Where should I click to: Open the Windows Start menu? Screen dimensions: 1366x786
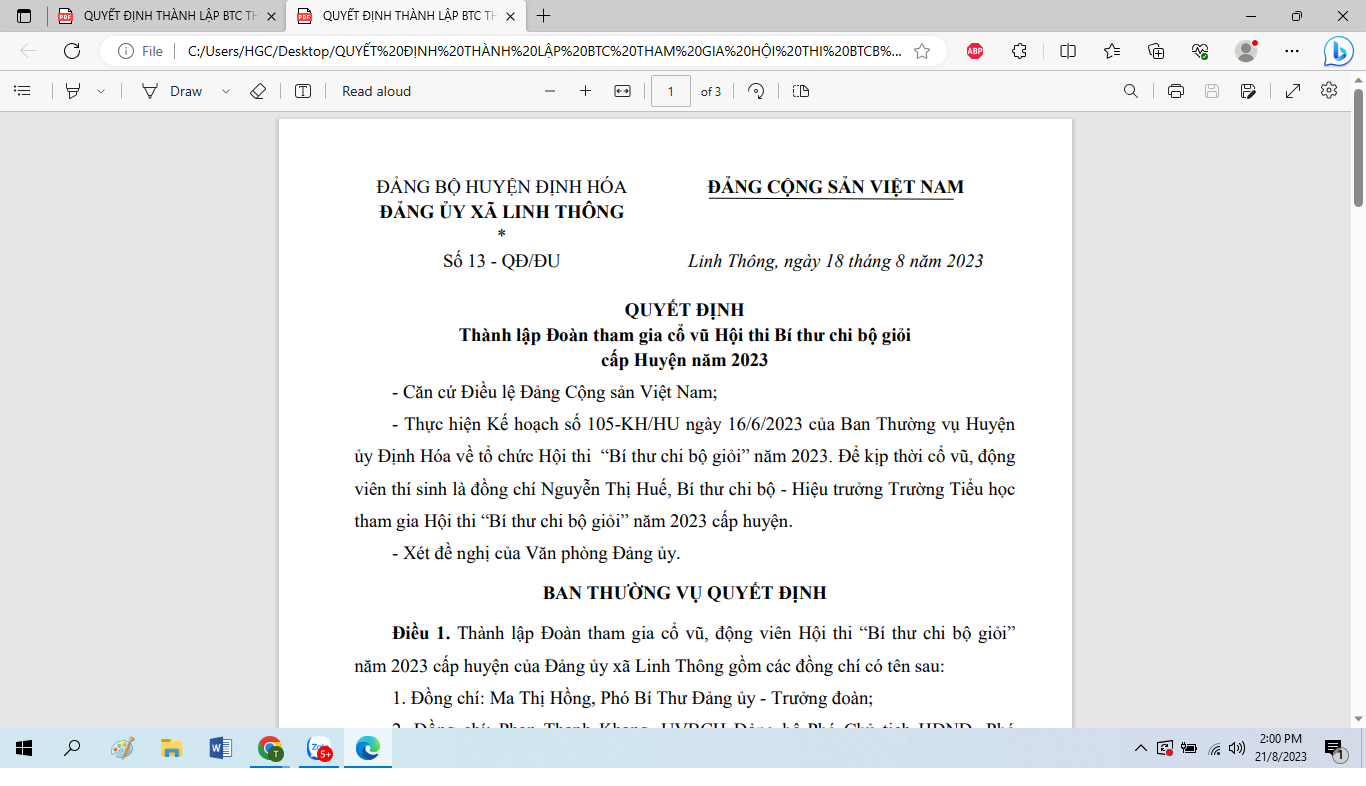(24, 748)
